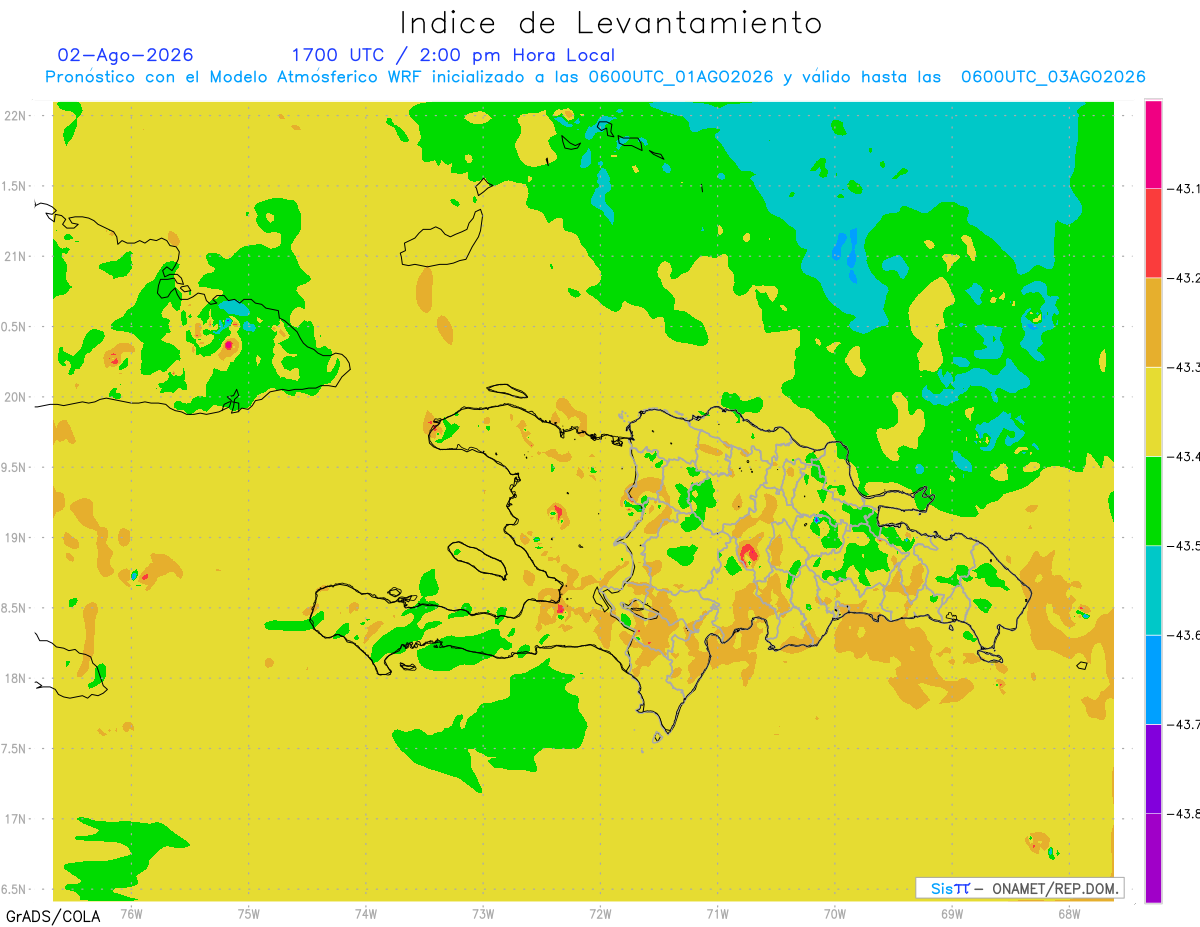Select the '-43.4' color scale value
This screenshot has height=927, width=1200.
point(1183,456)
